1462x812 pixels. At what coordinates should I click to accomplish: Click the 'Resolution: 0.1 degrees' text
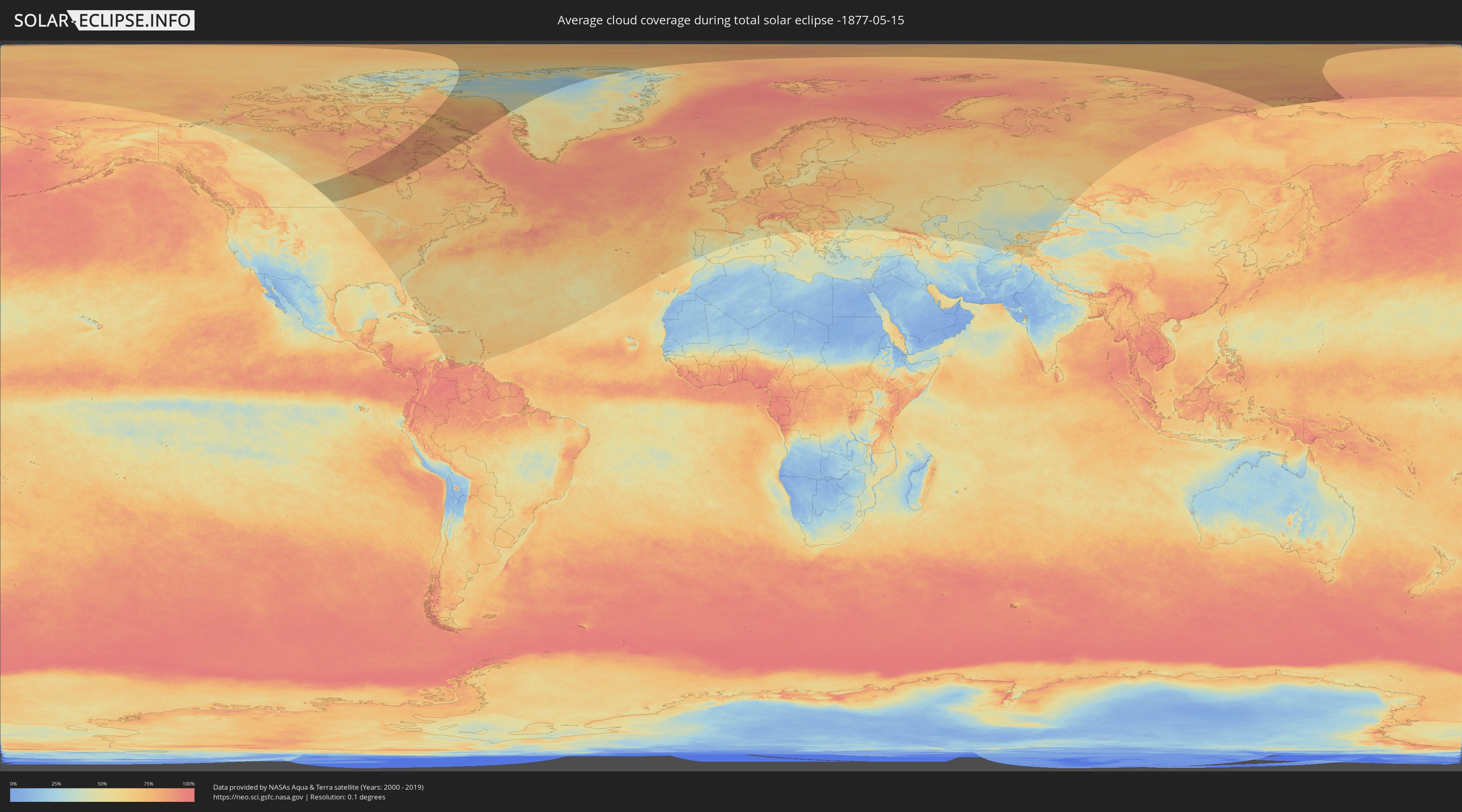pos(347,797)
